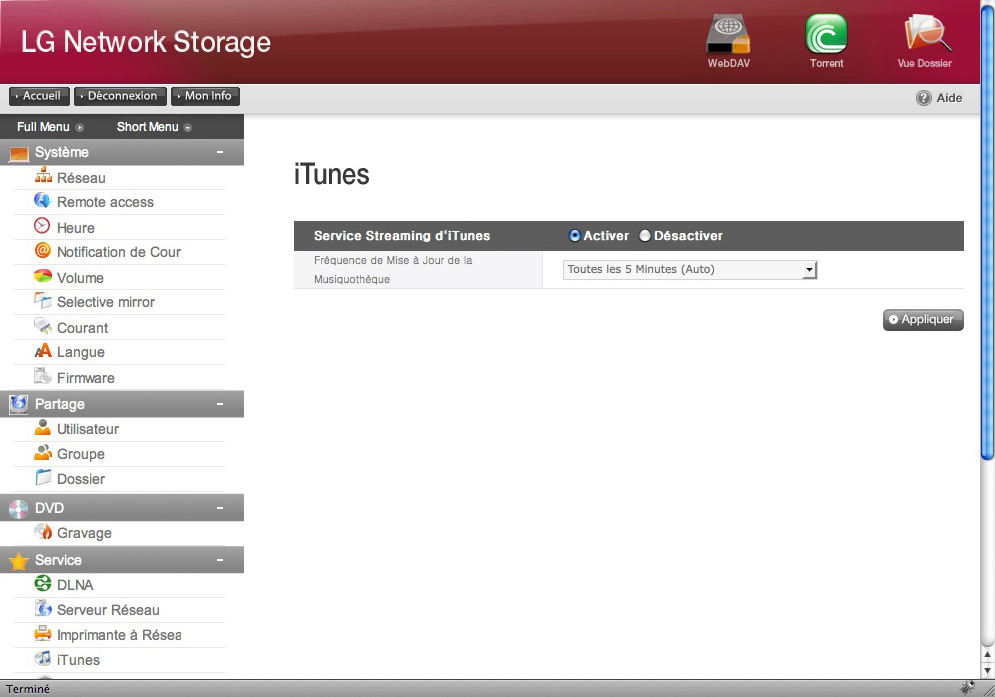Open Vue Dossier folder view icon
The width and height of the screenshot is (995, 697).
point(924,38)
